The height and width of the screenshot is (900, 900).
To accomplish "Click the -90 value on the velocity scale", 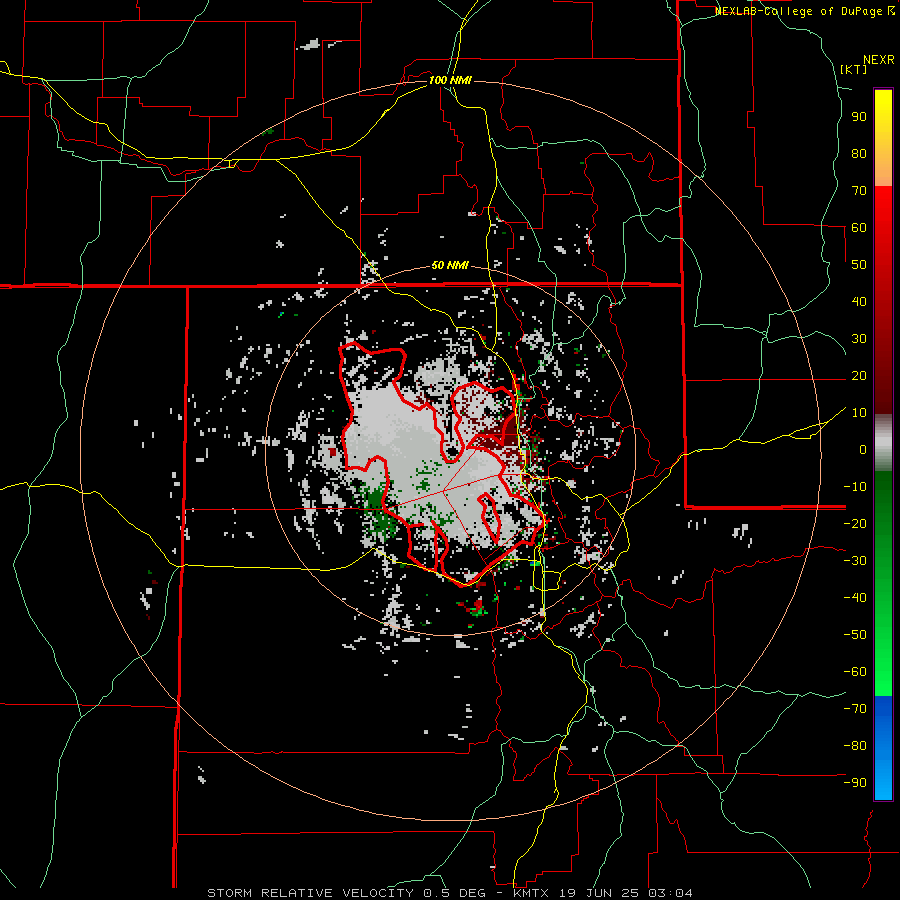I will tap(855, 783).
